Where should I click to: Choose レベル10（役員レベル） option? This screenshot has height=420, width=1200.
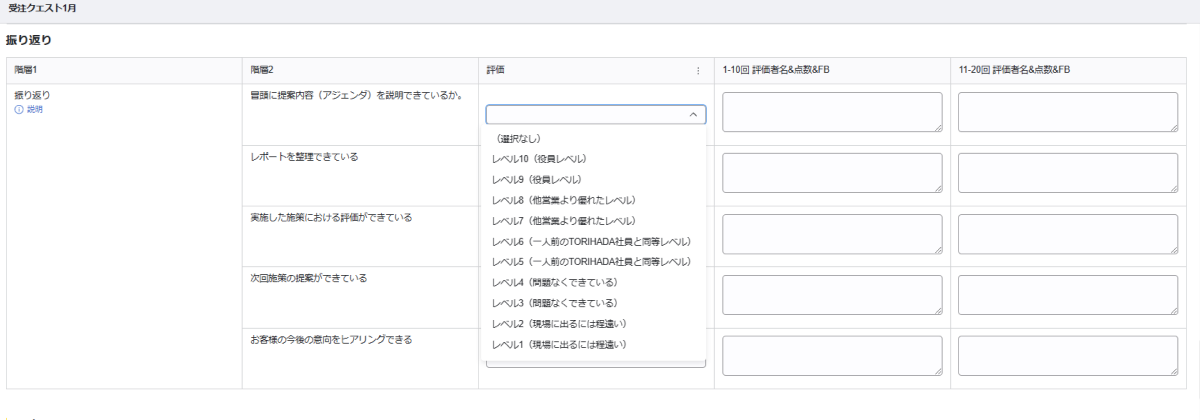[539, 159]
